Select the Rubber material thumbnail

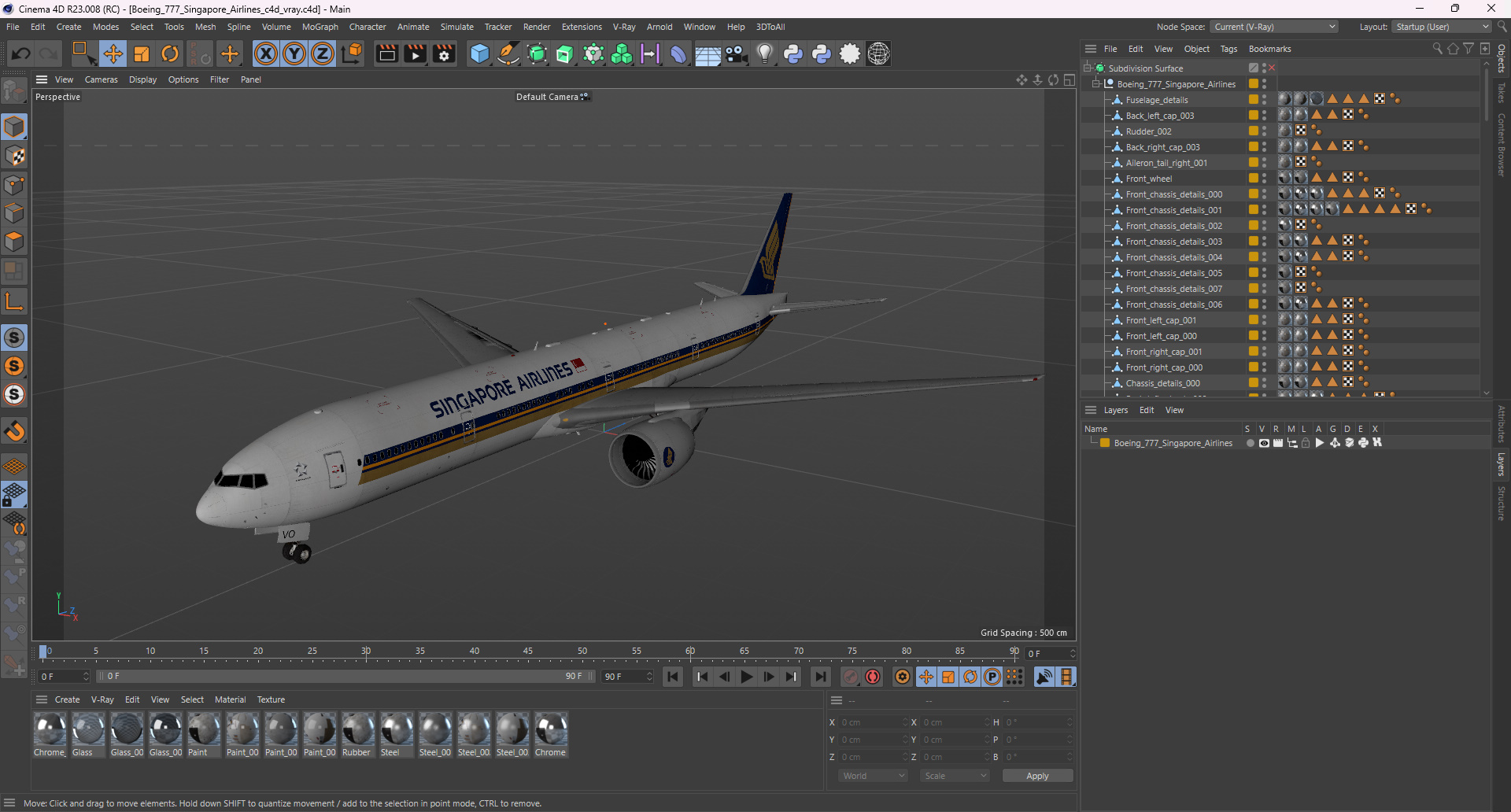pyautogui.click(x=357, y=729)
